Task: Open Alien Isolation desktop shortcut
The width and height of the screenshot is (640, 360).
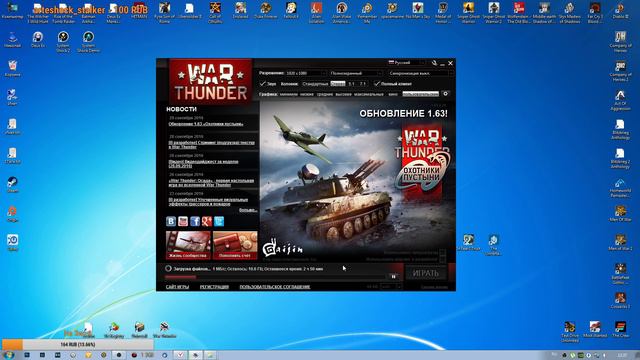Action: coord(316,12)
